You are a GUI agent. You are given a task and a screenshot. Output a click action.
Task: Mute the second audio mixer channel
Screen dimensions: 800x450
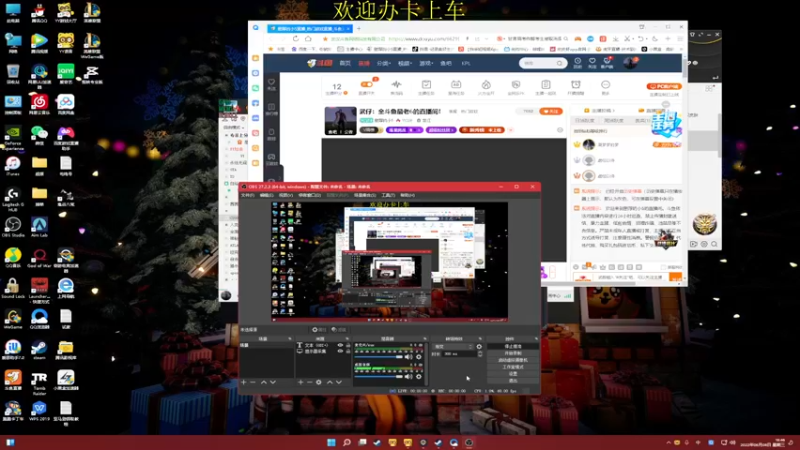(408, 377)
